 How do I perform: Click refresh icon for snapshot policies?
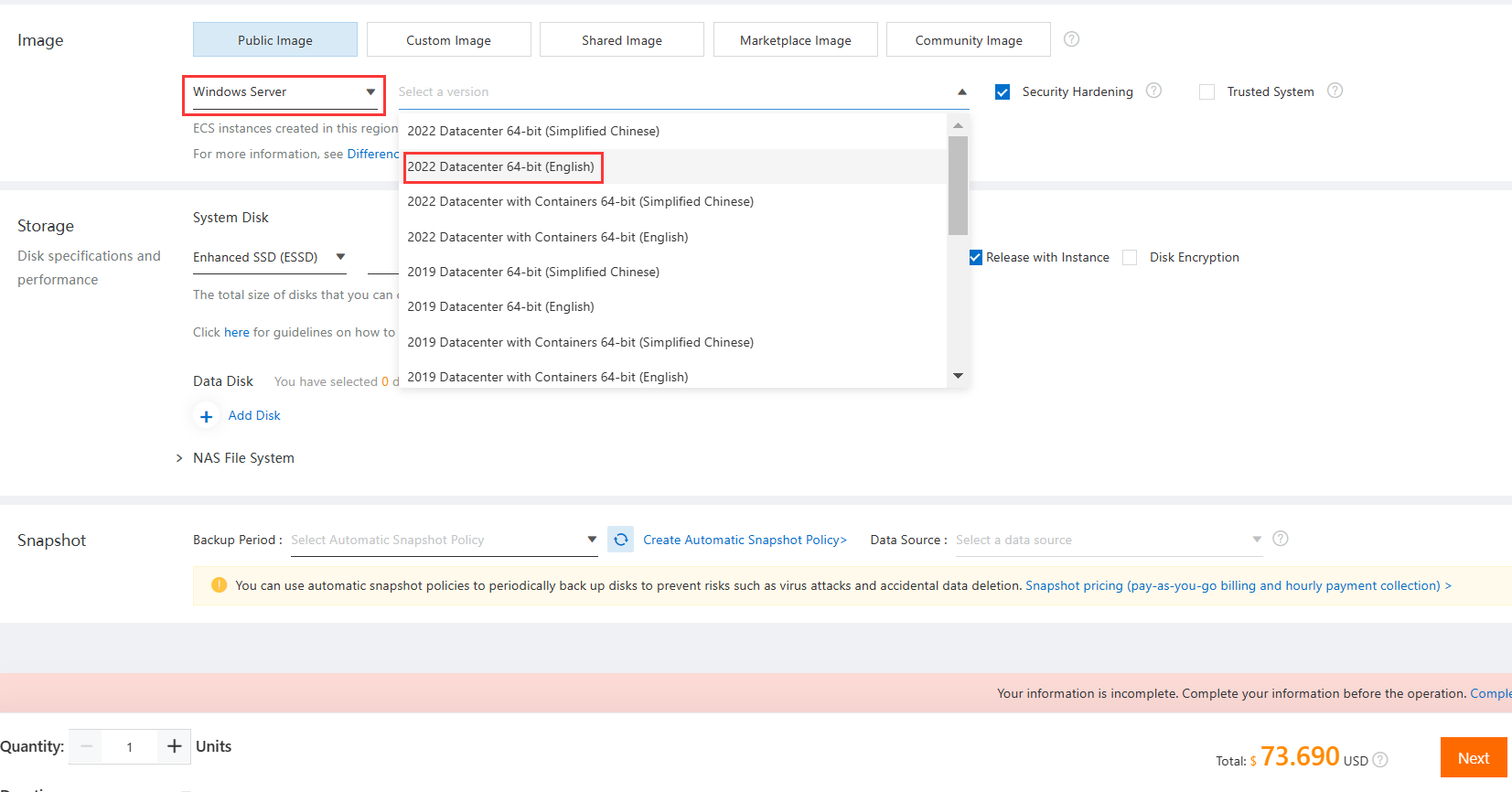coord(621,540)
